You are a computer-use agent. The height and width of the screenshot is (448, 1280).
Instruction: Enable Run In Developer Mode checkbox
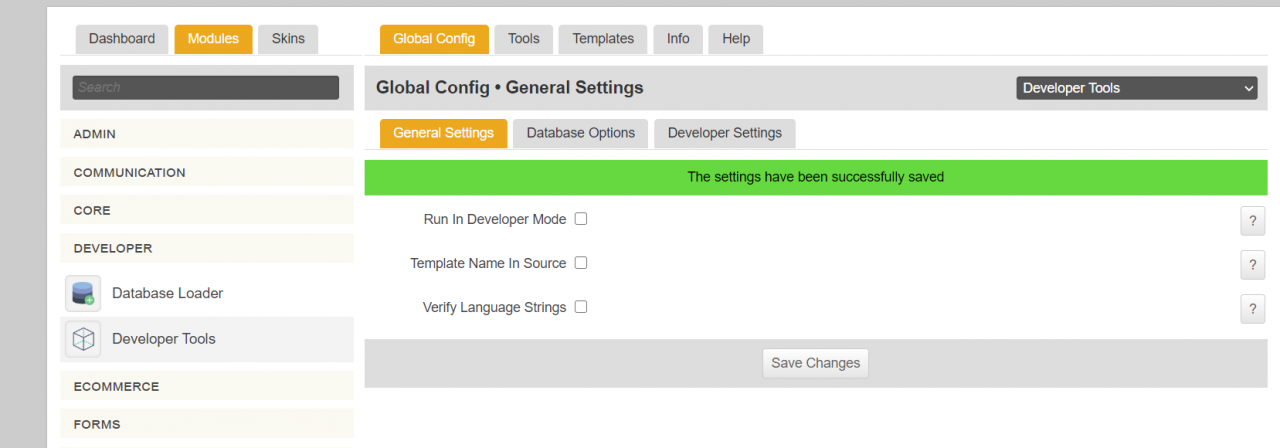tap(581, 219)
